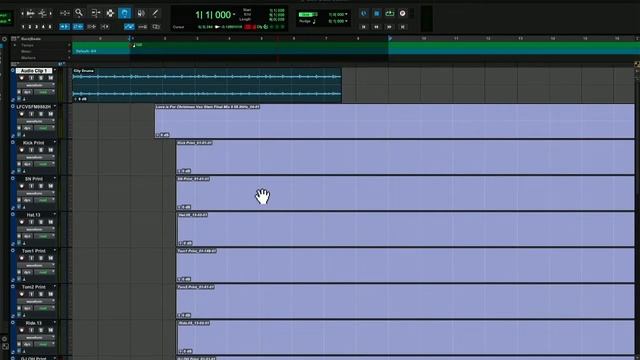Viewport: 640px width, 360px height.
Task: Recall zoom preset 5
Action: coord(50,27)
